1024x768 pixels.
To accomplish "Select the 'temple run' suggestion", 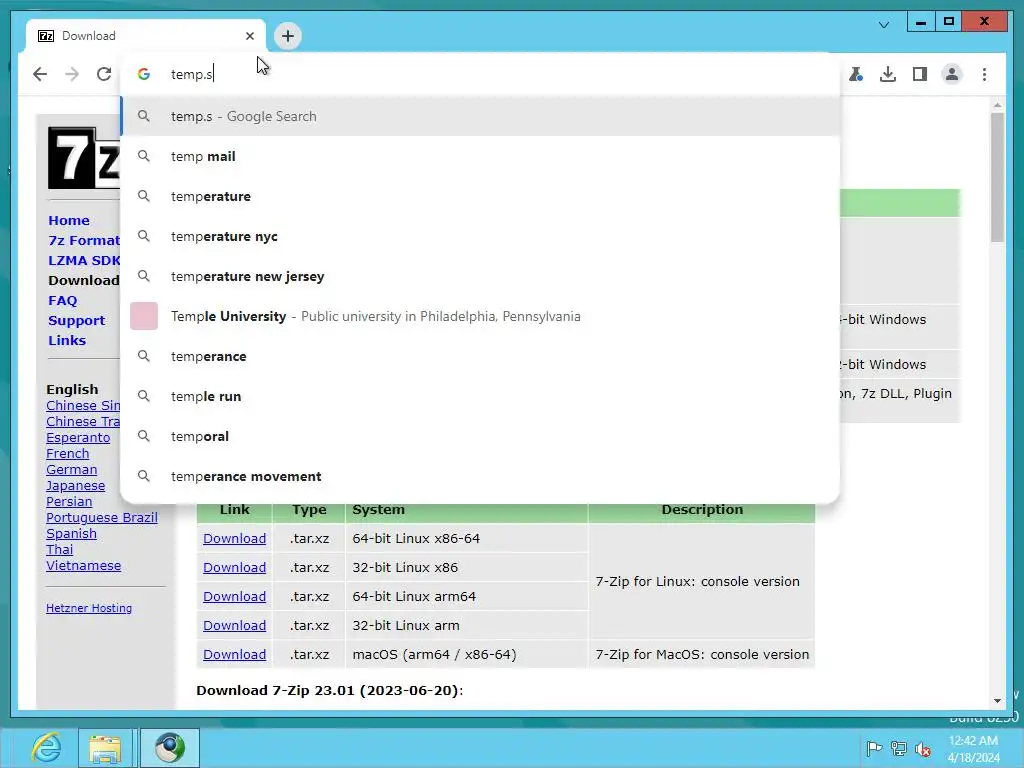I will (480, 396).
